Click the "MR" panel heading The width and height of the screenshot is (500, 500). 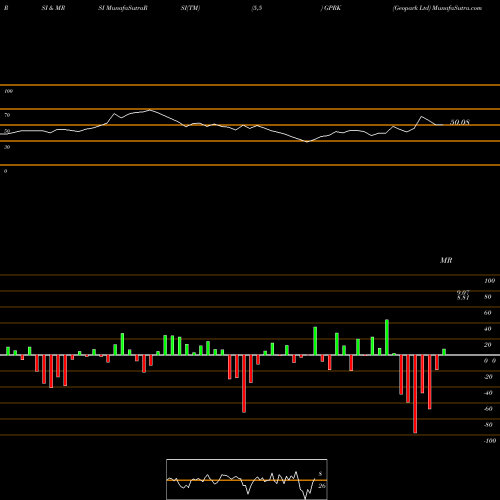coord(446,260)
